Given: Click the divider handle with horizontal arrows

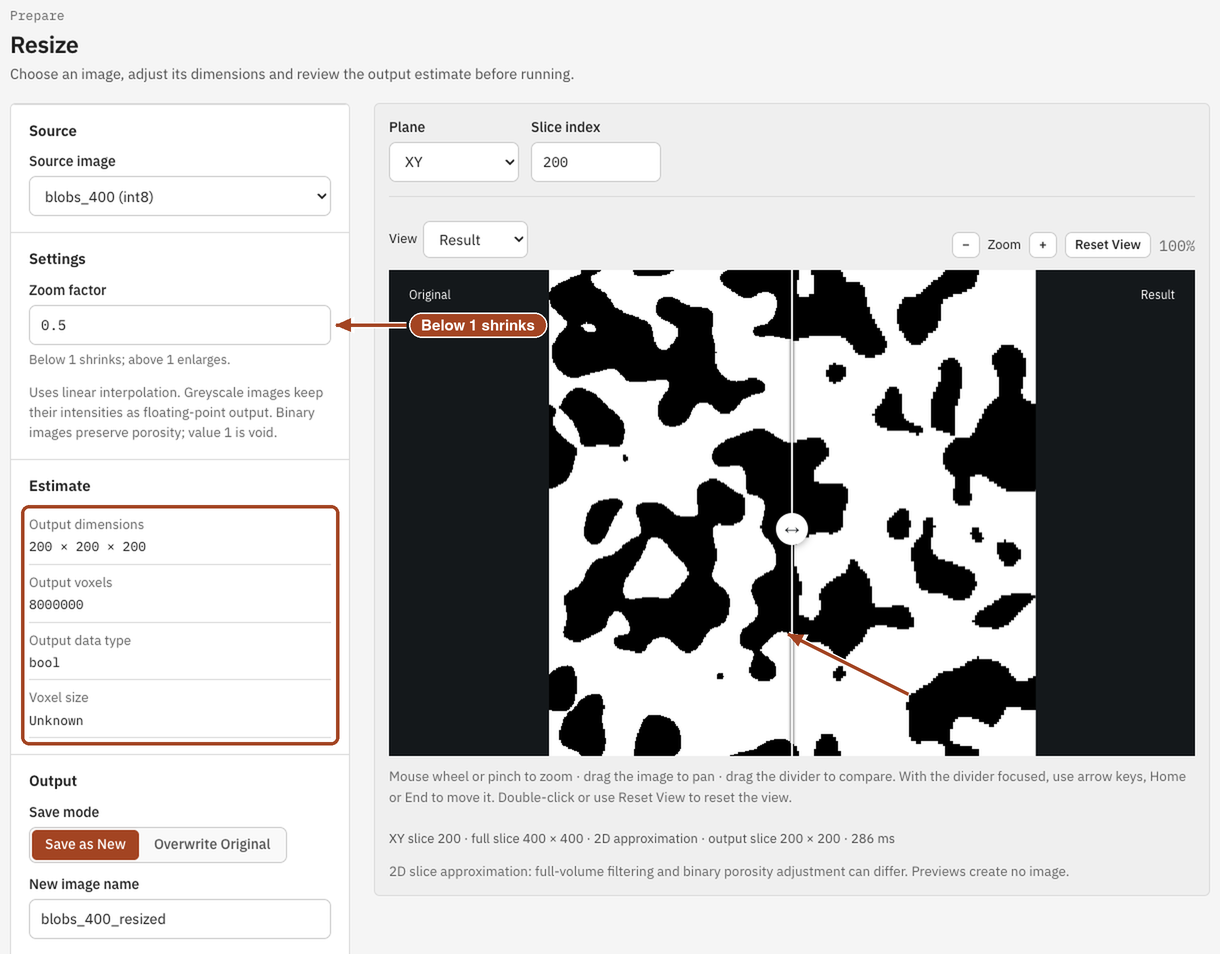Looking at the screenshot, I should tap(792, 529).
